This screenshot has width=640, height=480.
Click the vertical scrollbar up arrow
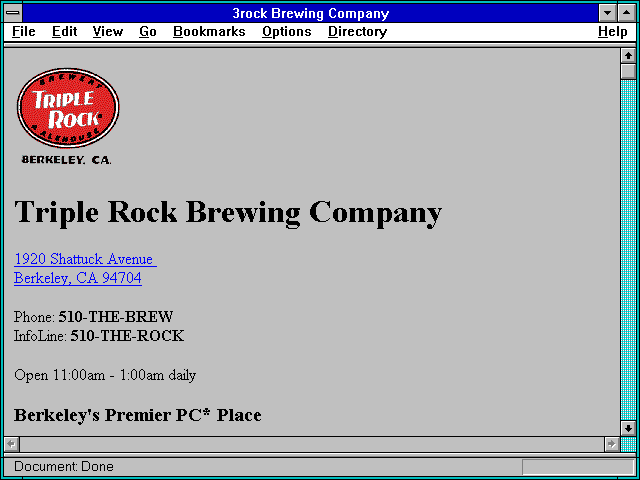(628, 56)
